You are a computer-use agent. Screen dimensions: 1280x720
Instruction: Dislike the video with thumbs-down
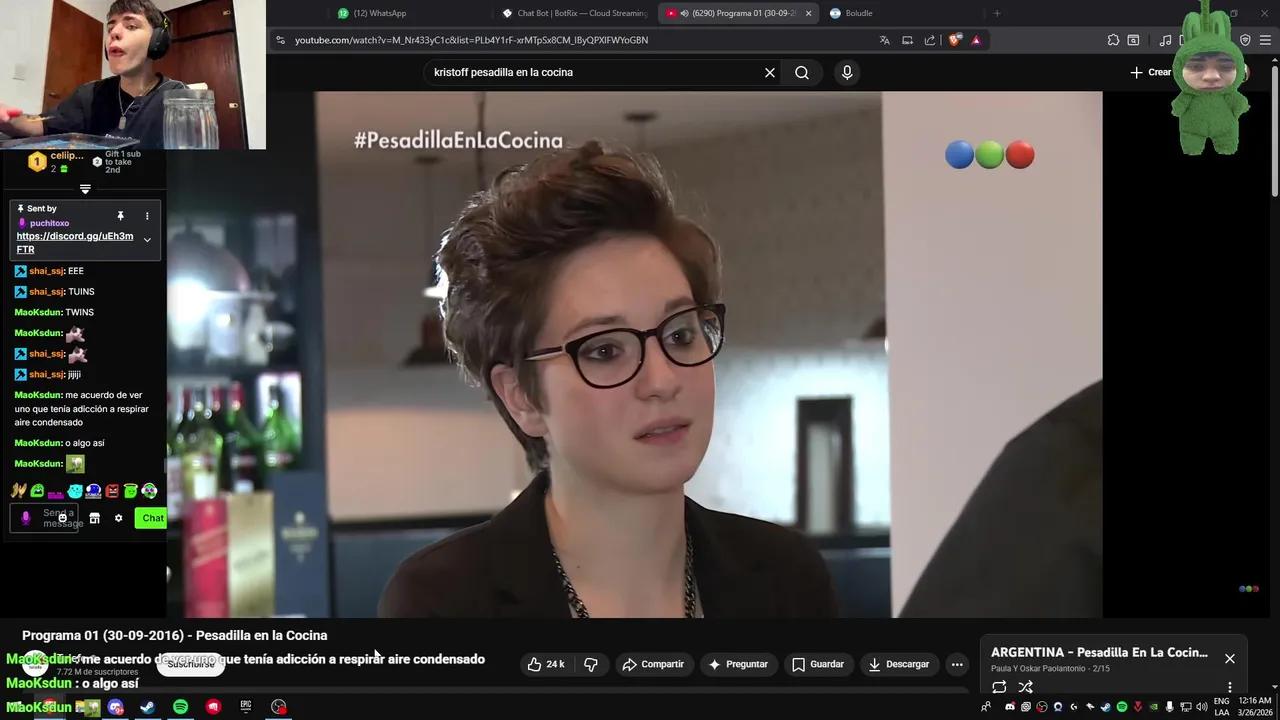tap(591, 664)
